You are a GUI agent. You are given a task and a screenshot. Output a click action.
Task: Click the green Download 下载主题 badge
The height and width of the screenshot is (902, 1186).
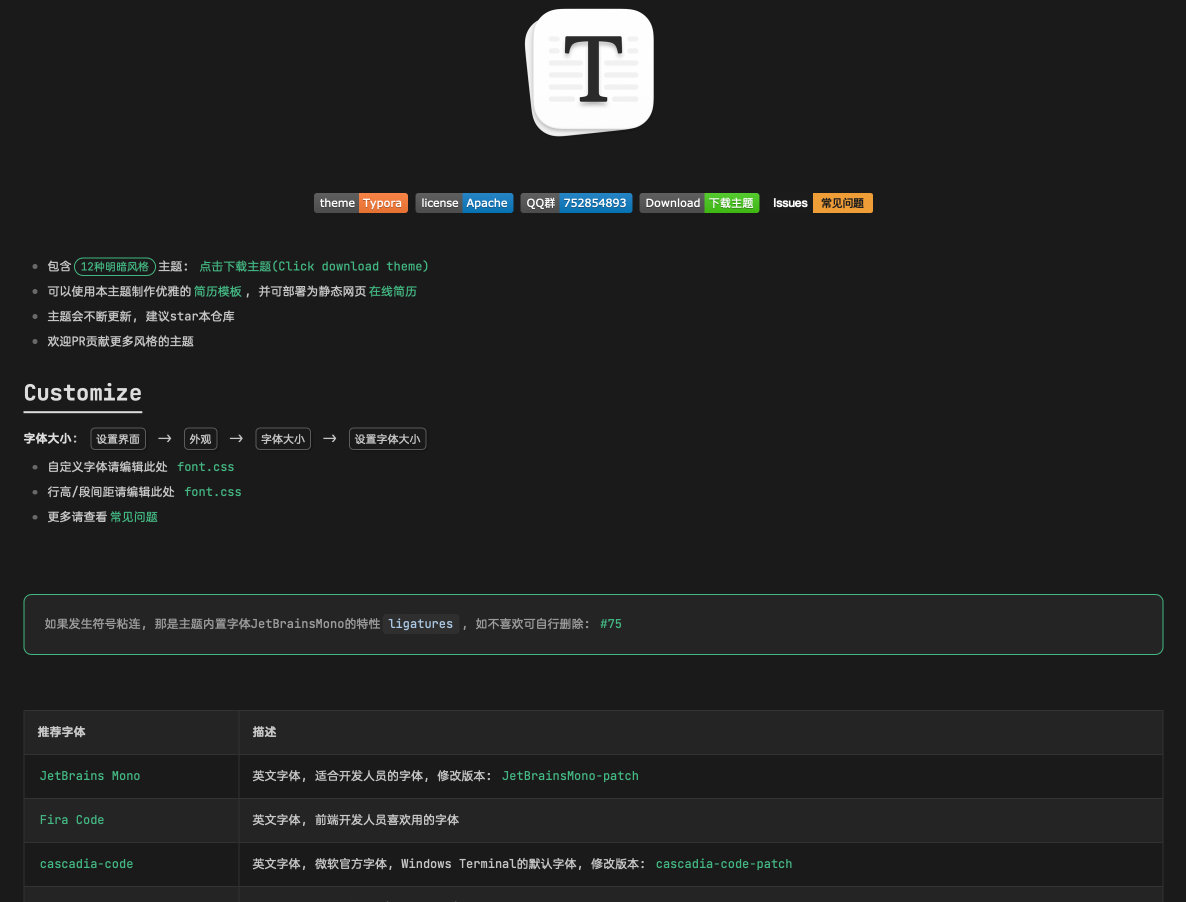(699, 203)
